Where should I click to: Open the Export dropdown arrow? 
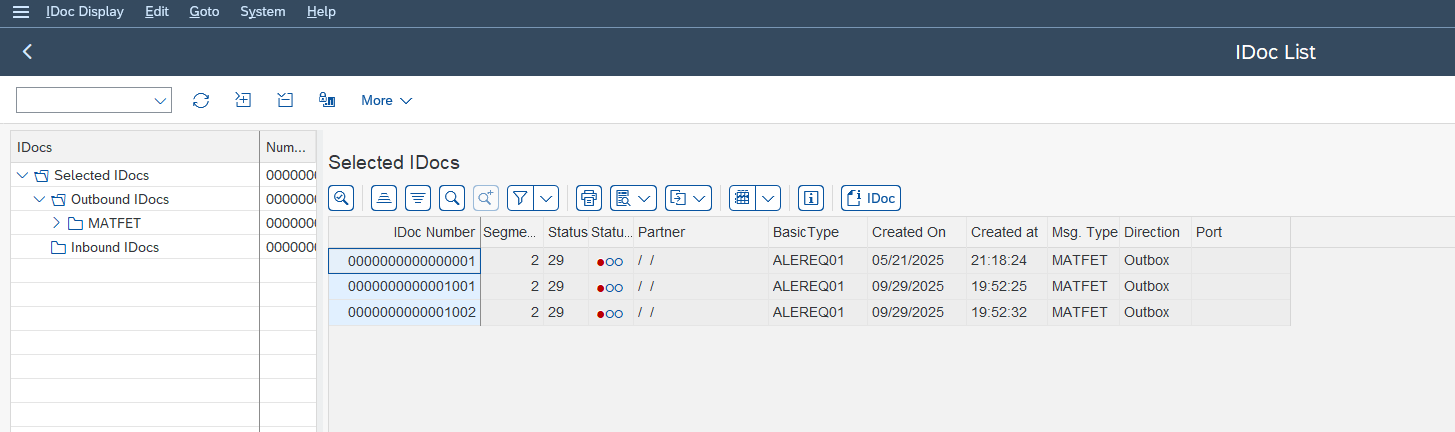pos(701,198)
